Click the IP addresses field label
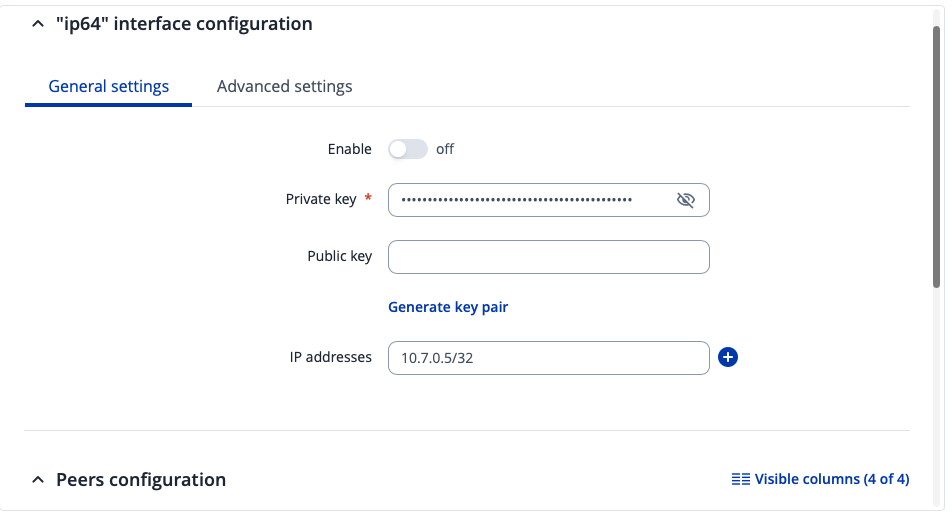This screenshot has width=952, height=519. pos(329,357)
